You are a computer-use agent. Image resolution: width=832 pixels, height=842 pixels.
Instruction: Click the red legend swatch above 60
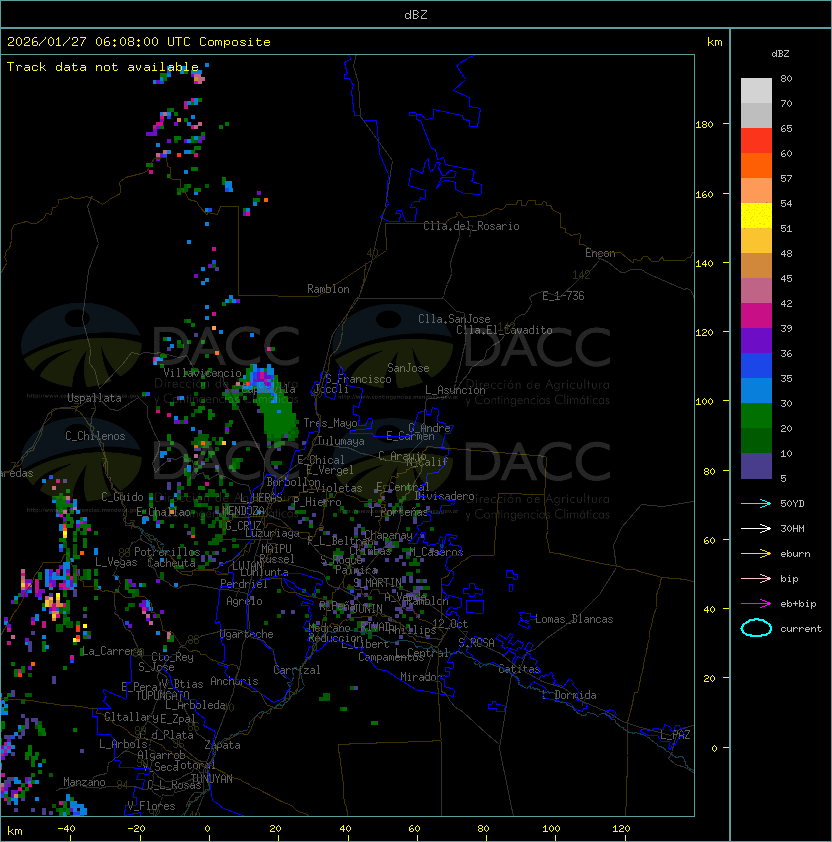click(756, 141)
